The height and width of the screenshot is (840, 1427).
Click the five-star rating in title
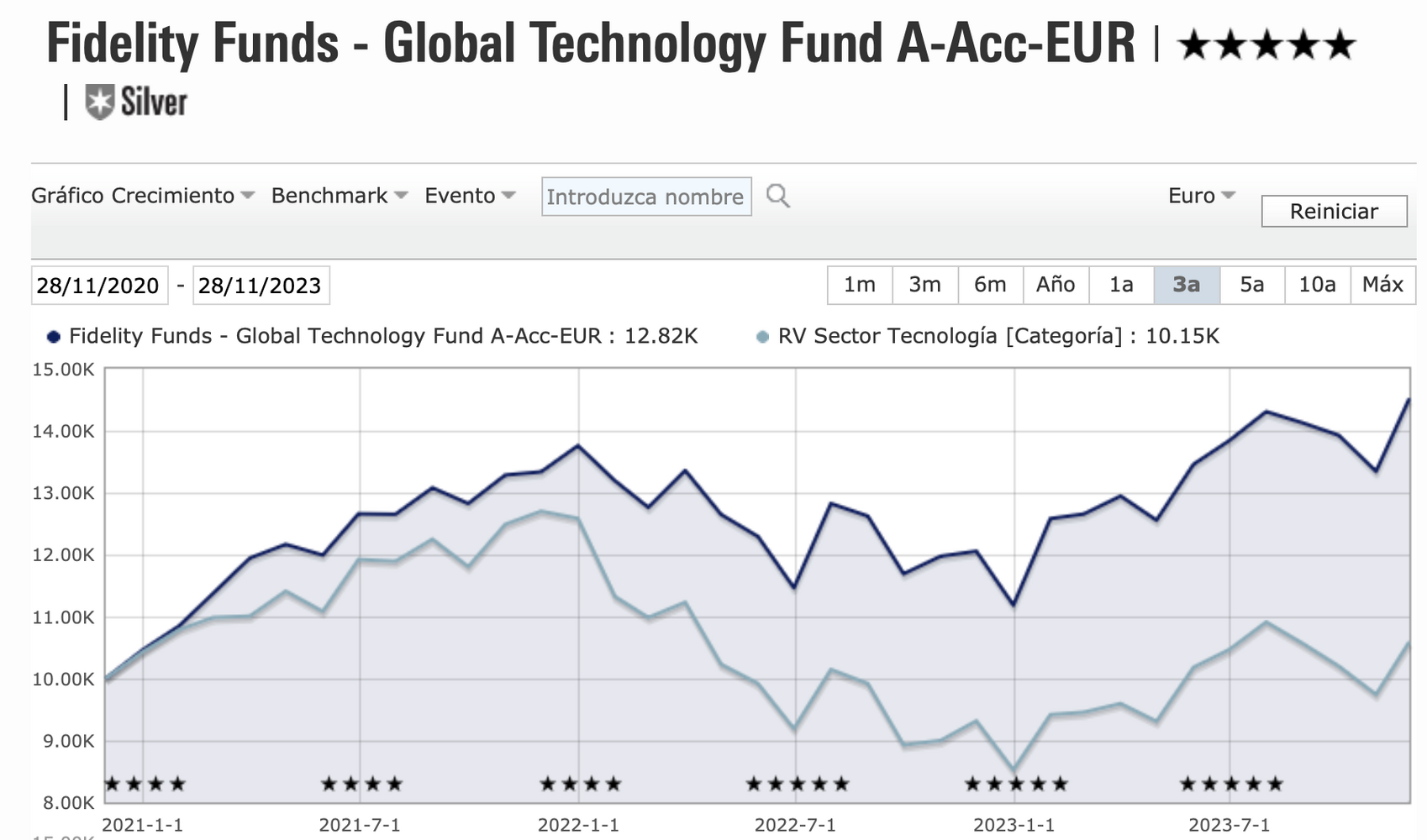(x=1266, y=45)
